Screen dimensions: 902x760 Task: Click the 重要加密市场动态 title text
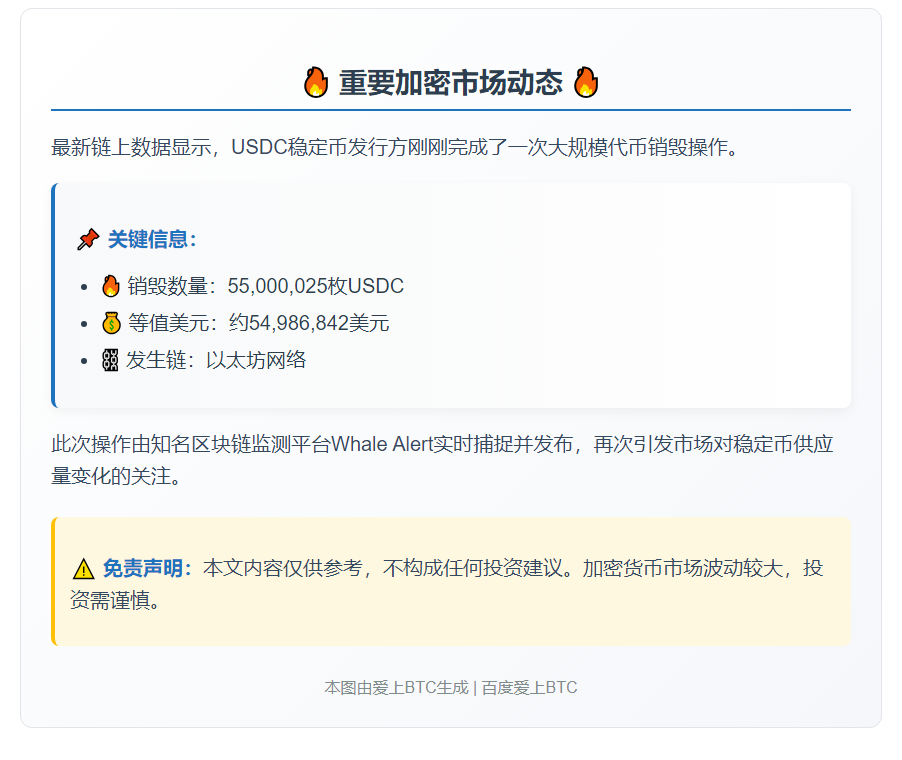[450, 82]
